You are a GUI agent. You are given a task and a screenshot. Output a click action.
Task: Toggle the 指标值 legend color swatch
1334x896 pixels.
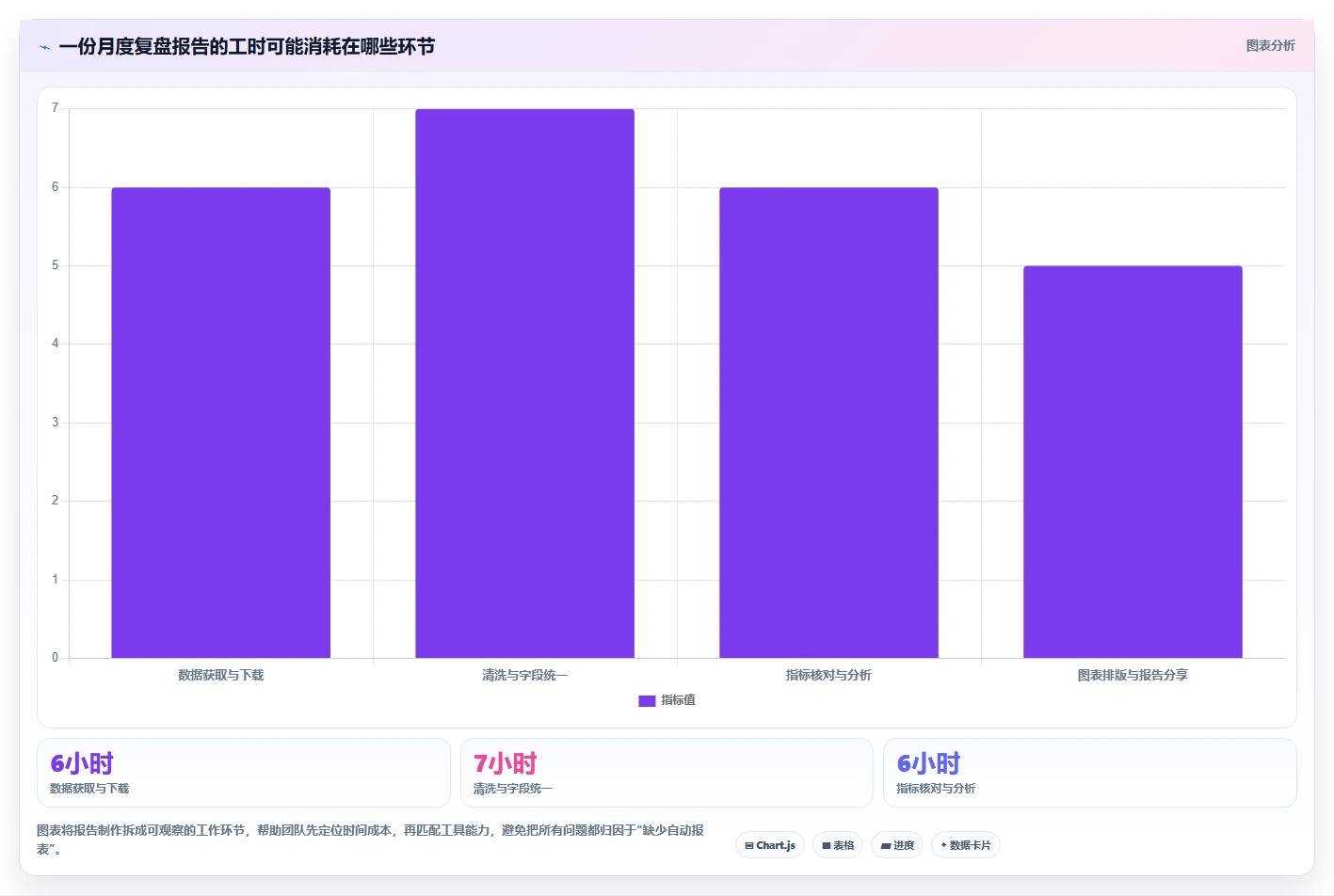[647, 701]
